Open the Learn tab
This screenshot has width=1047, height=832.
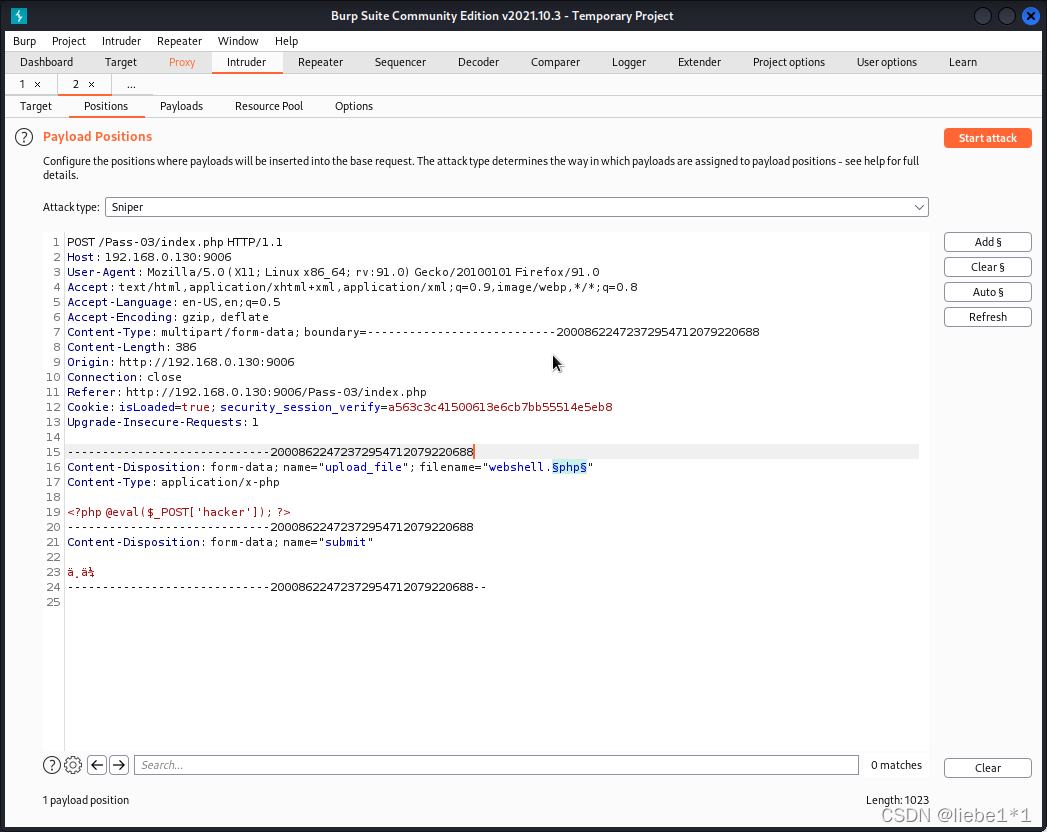tap(963, 62)
